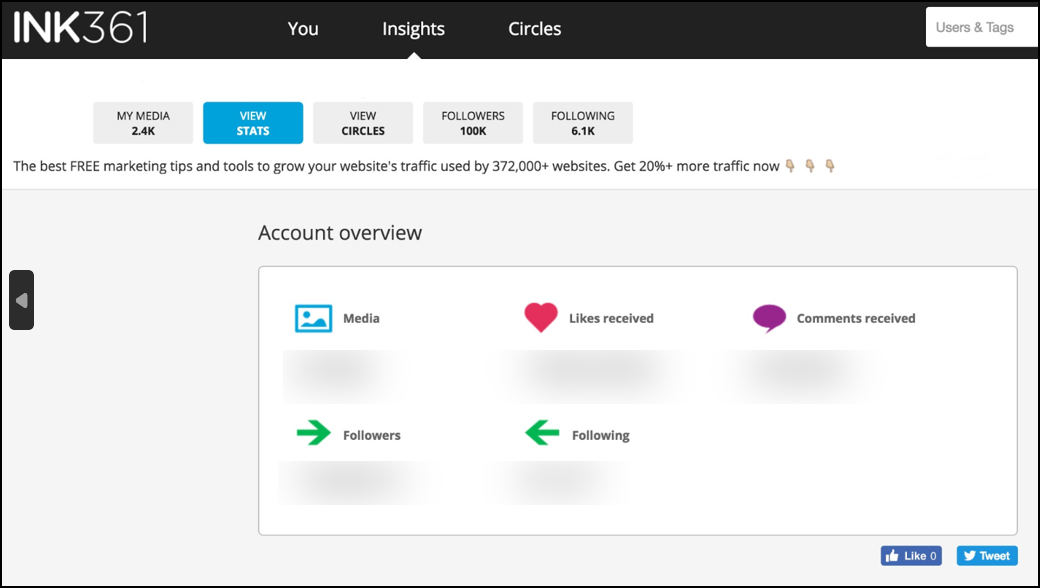Click the Comments received label

[856, 318]
